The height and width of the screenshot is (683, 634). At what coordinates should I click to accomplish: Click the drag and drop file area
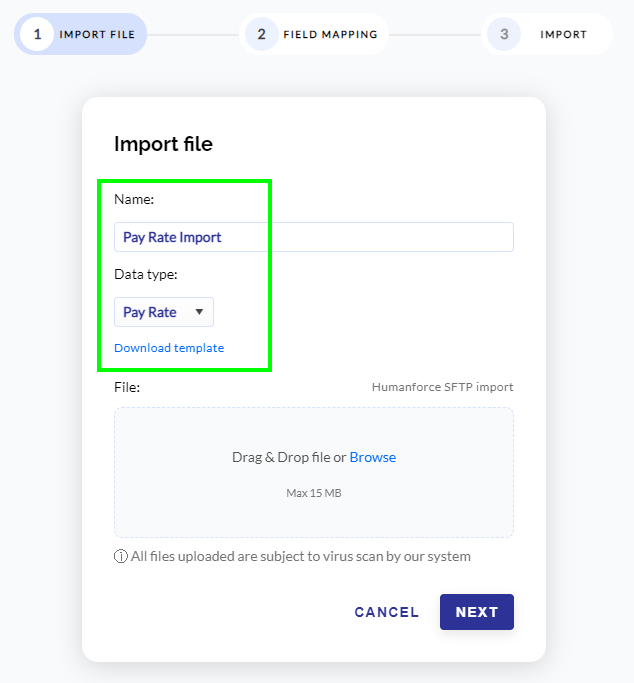(314, 472)
